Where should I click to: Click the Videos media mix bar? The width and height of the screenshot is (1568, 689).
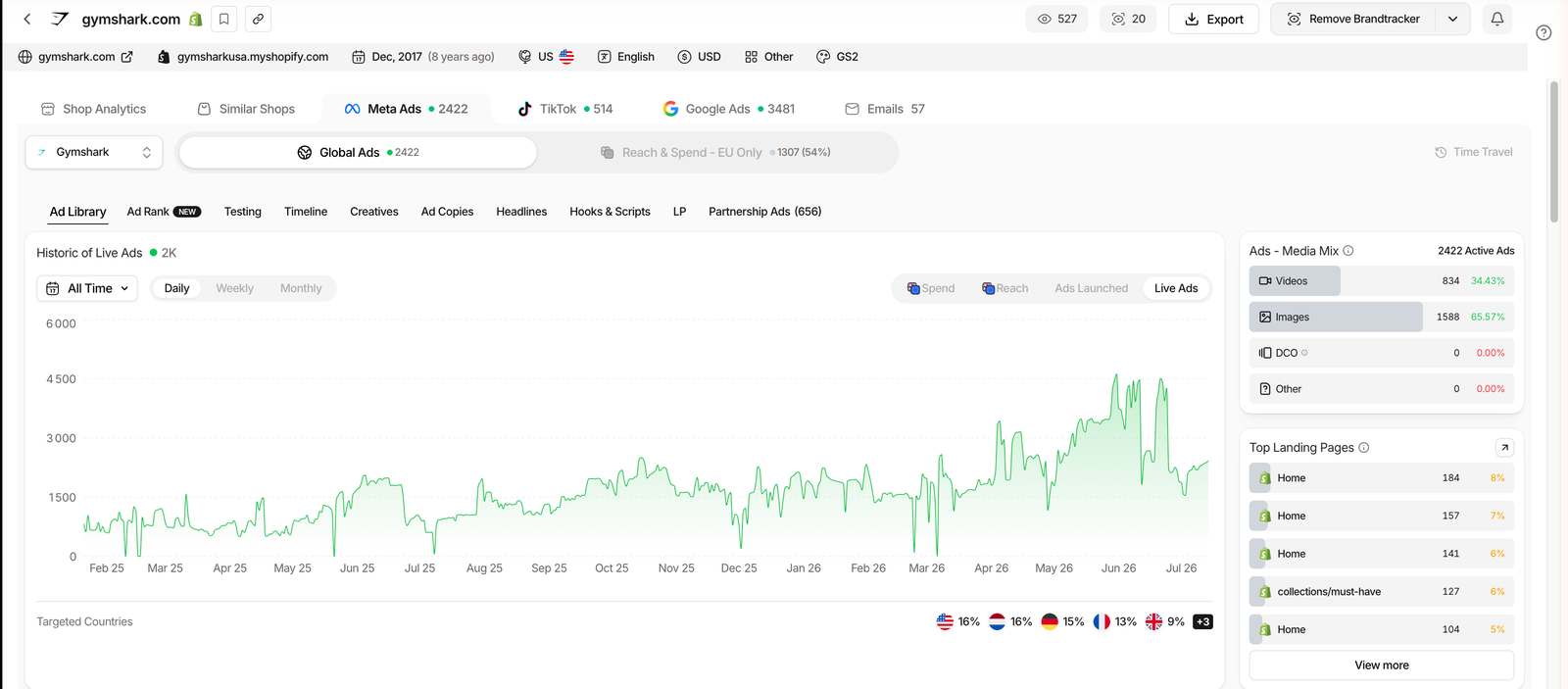tap(1382, 281)
